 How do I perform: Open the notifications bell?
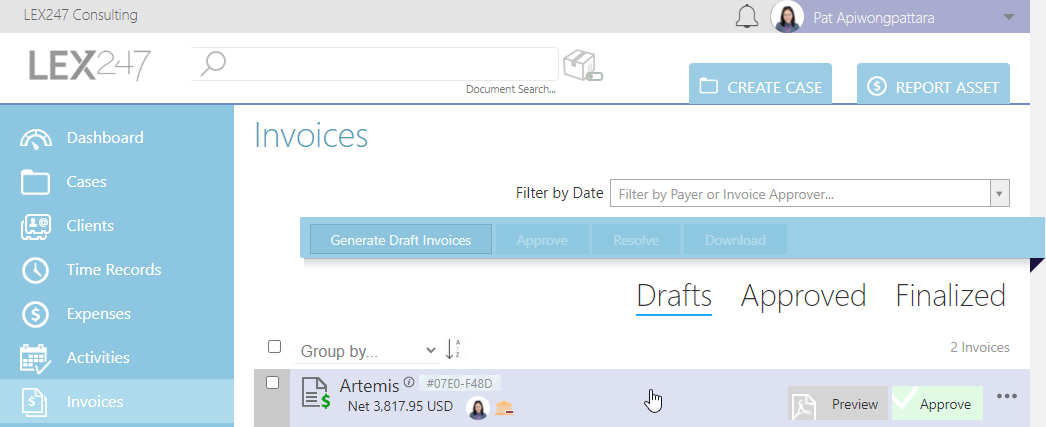click(x=747, y=17)
